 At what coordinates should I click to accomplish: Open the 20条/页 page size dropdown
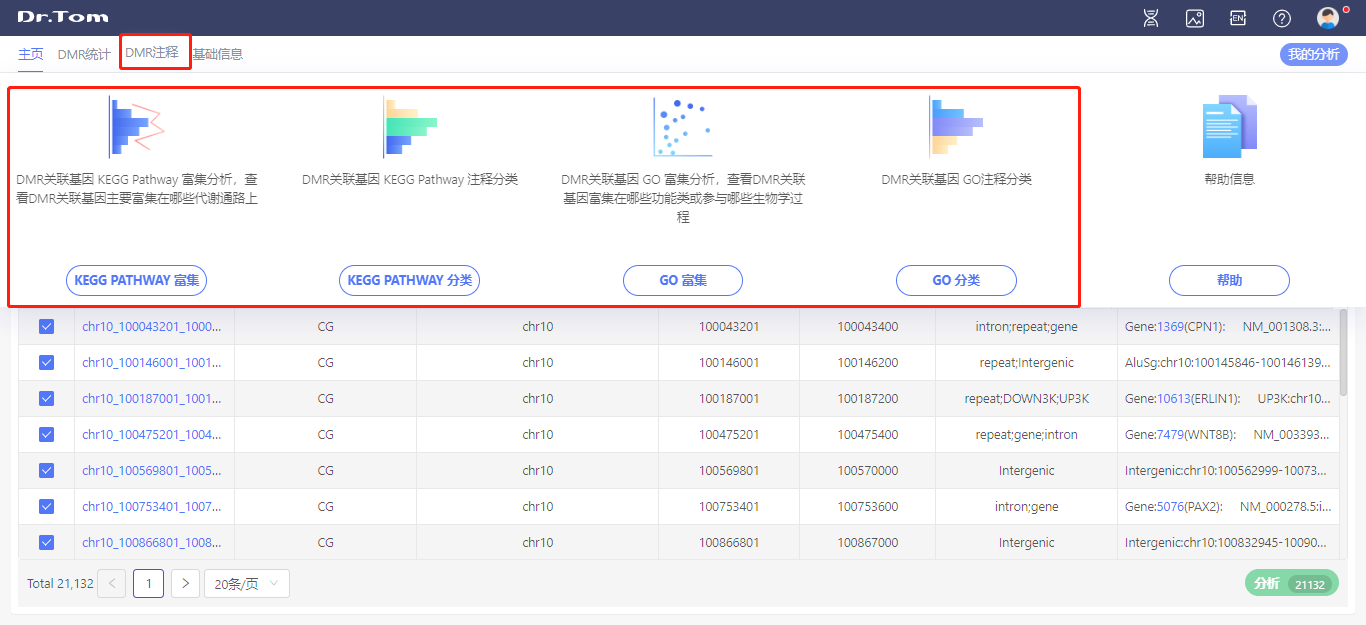pos(247,584)
